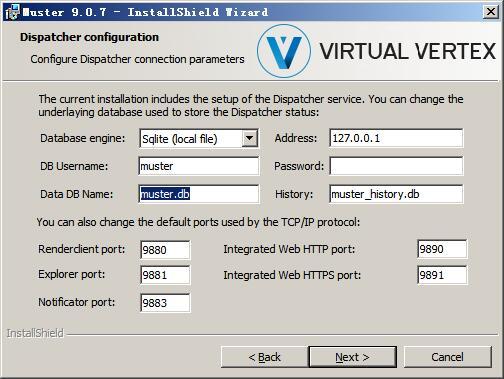Click the "Dispatcher configuration" heading

point(89,37)
